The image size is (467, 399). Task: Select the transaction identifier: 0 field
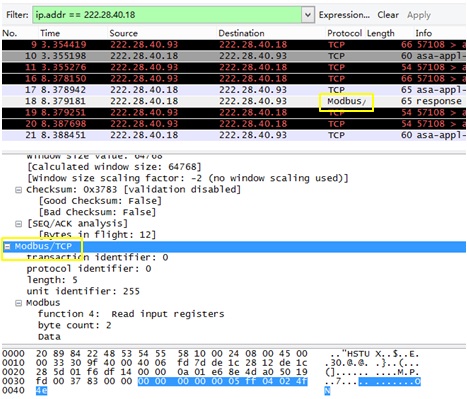tap(97, 258)
